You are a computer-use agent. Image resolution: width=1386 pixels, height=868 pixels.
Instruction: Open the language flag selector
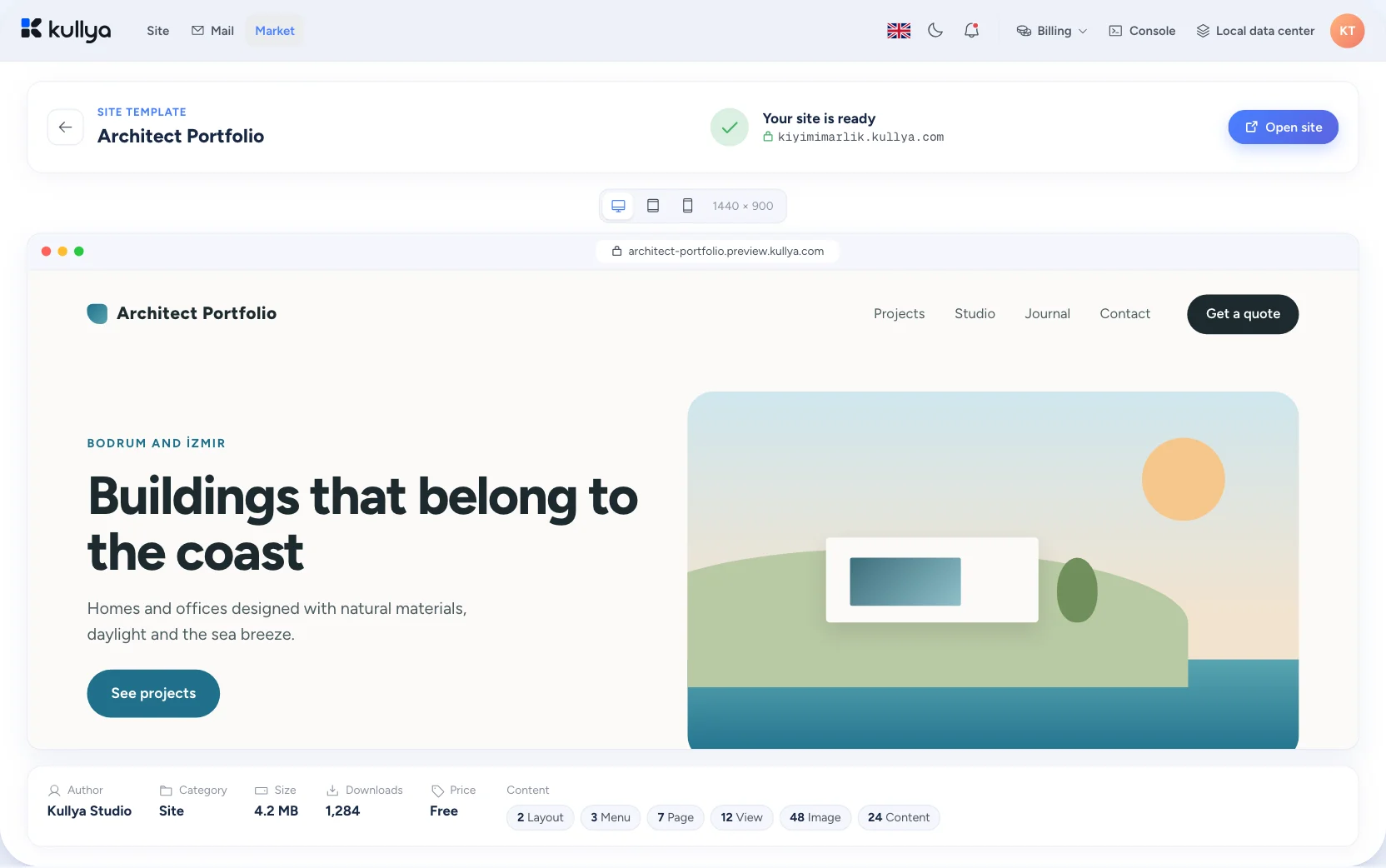click(899, 31)
